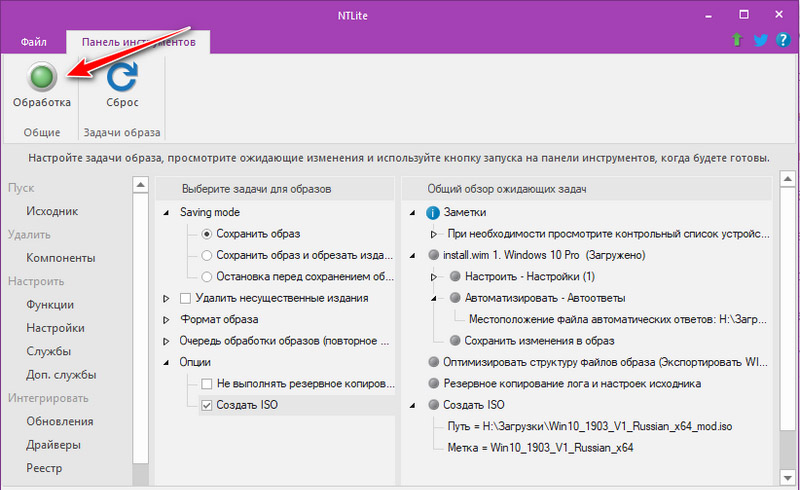Open the Службы sidebar page
Screen dimensions: 800x490
[x=48, y=351]
